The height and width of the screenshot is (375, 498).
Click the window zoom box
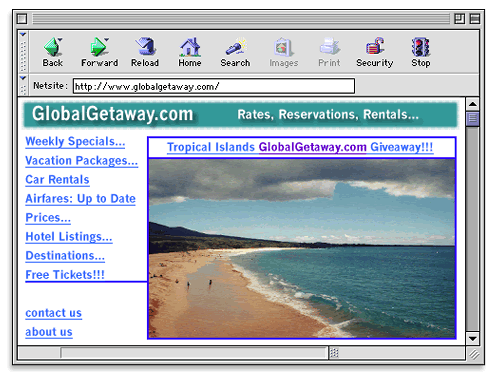(x=460, y=19)
